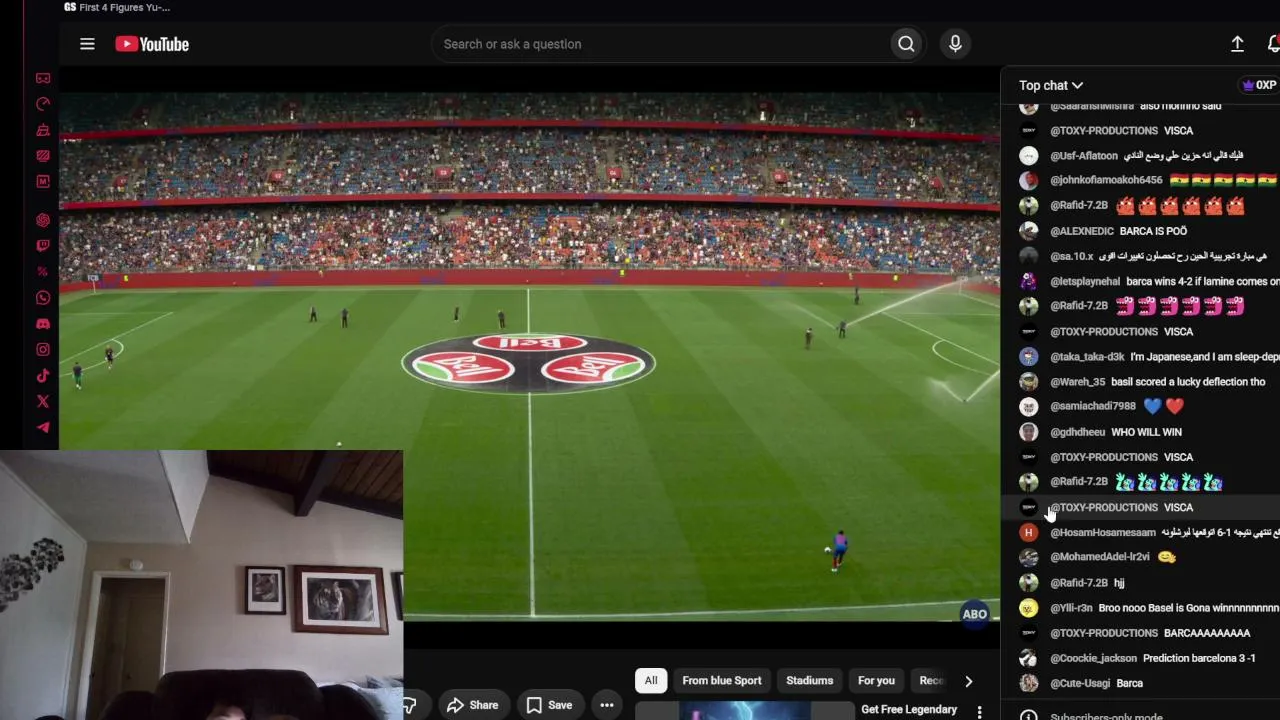Viewport: 1280px width, 720px height.
Task: Click @Wareh_35 username in chat
Action: tap(1077, 382)
